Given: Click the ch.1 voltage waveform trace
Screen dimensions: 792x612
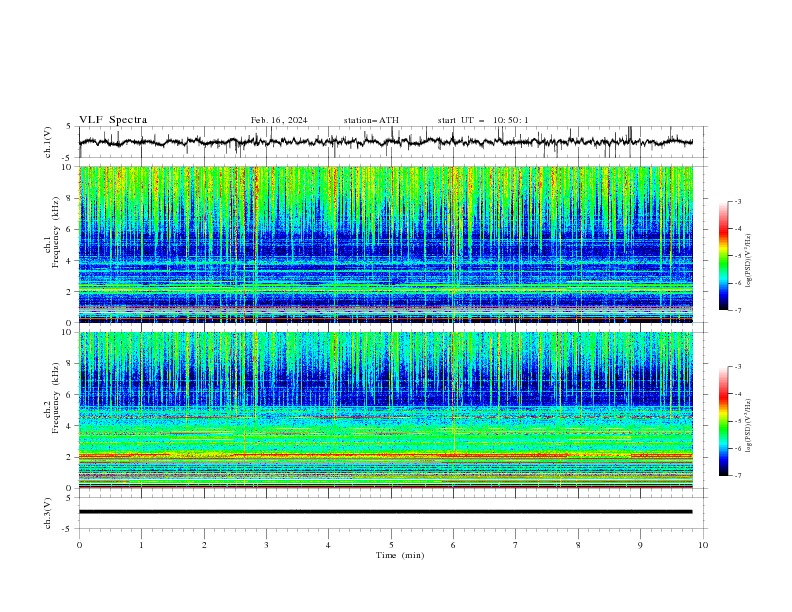Looking at the screenshot, I should (x=385, y=142).
